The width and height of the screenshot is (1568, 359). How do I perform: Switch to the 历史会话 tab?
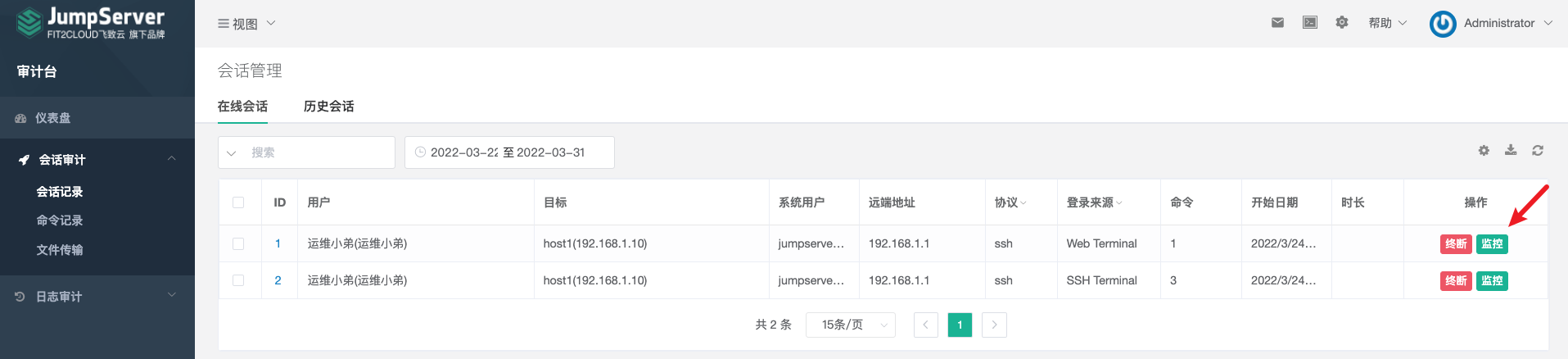coord(329,107)
